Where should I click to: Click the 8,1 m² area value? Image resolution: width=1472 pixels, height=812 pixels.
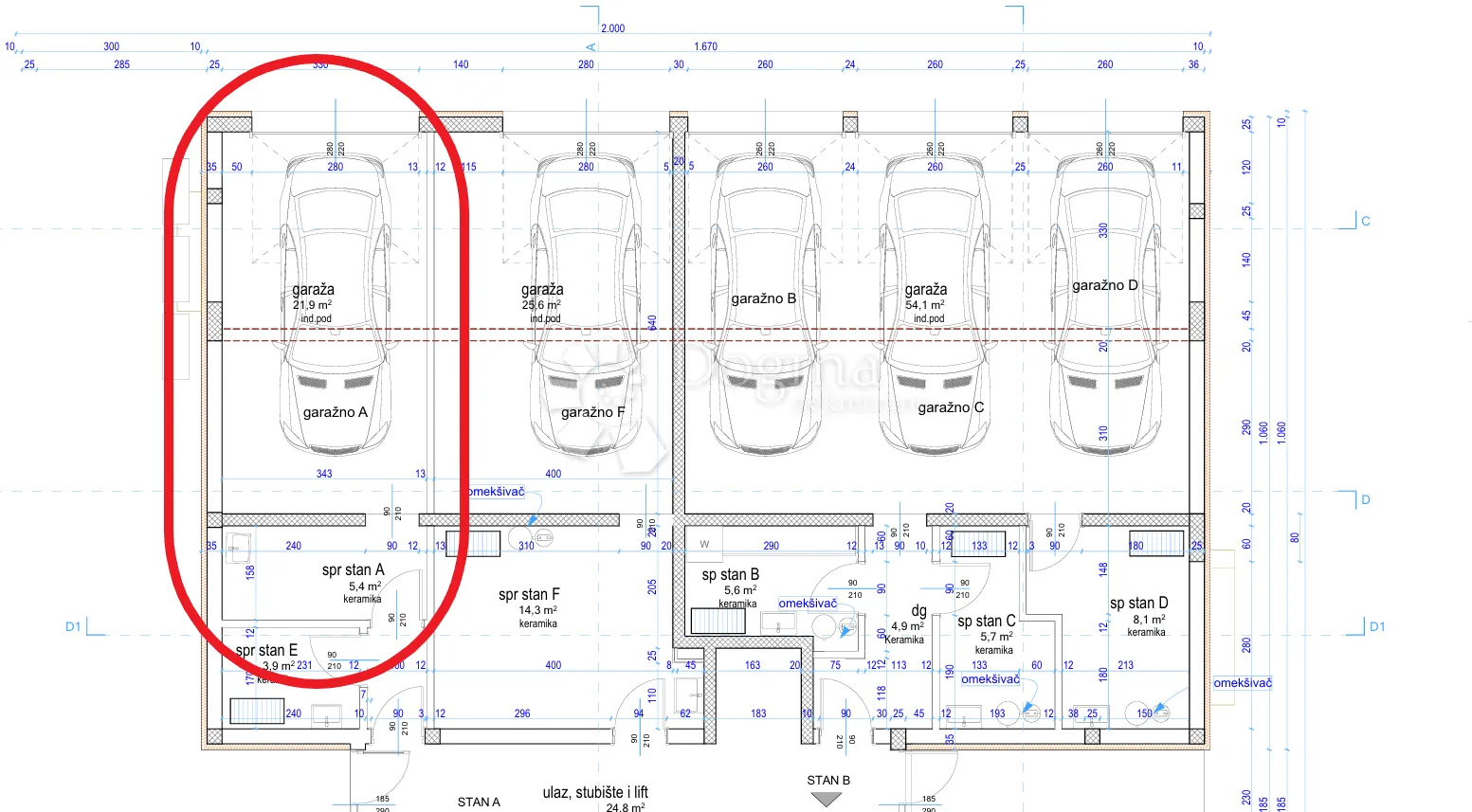pyautogui.click(x=1149, y=619)
